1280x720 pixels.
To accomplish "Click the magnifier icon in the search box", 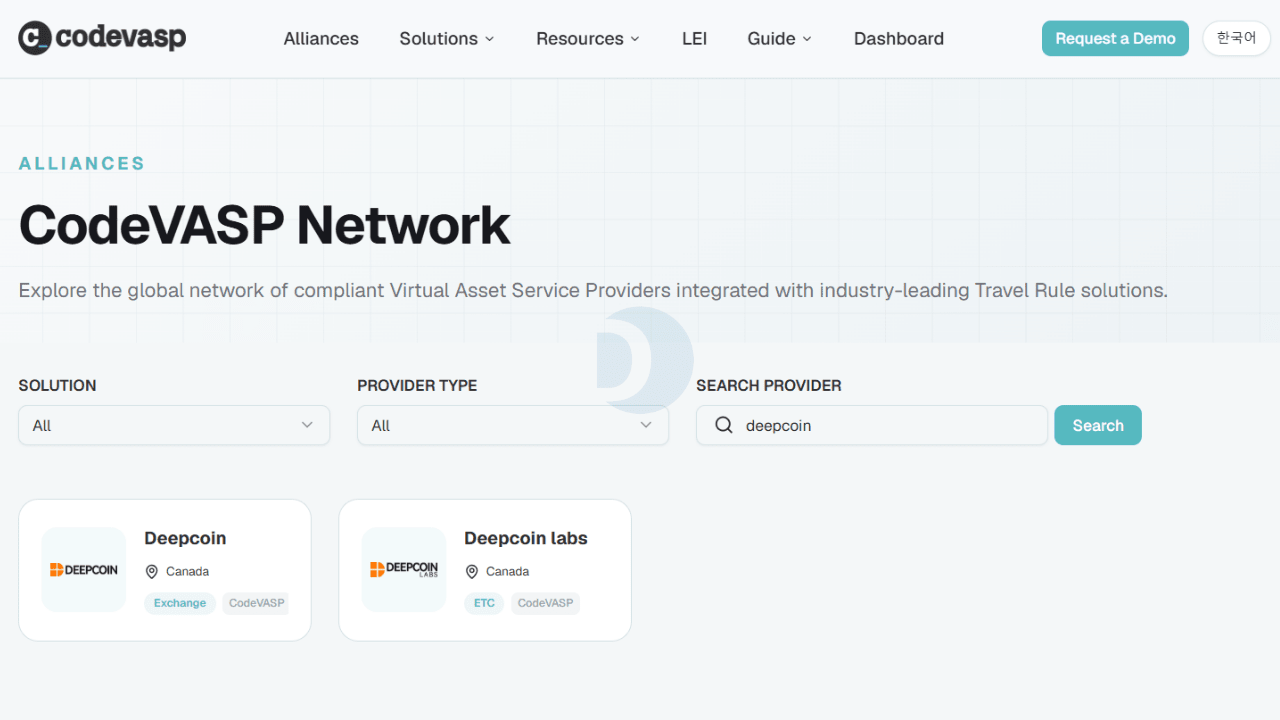I will coord(724,425).
